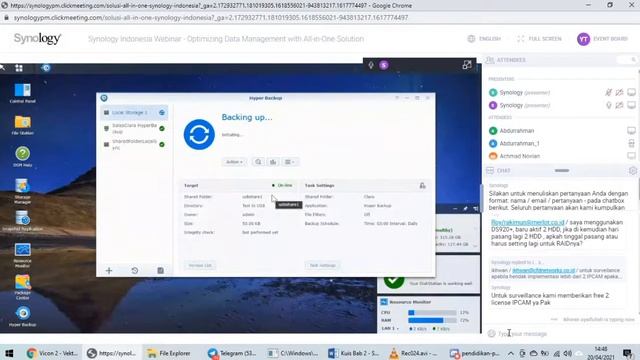This screenshot has height=360, width=640.
Task: Open File Station desktop icon
Action: coord(22,125)
